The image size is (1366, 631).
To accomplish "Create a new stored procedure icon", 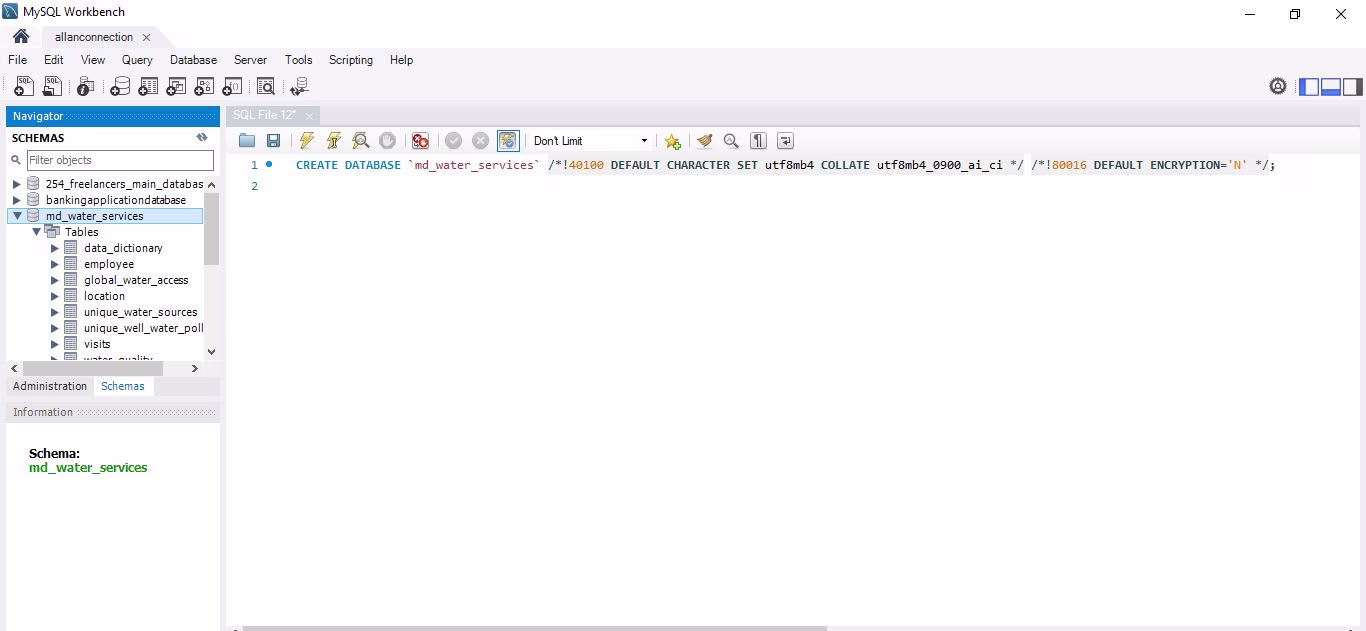I will click(x=204, y=87).
